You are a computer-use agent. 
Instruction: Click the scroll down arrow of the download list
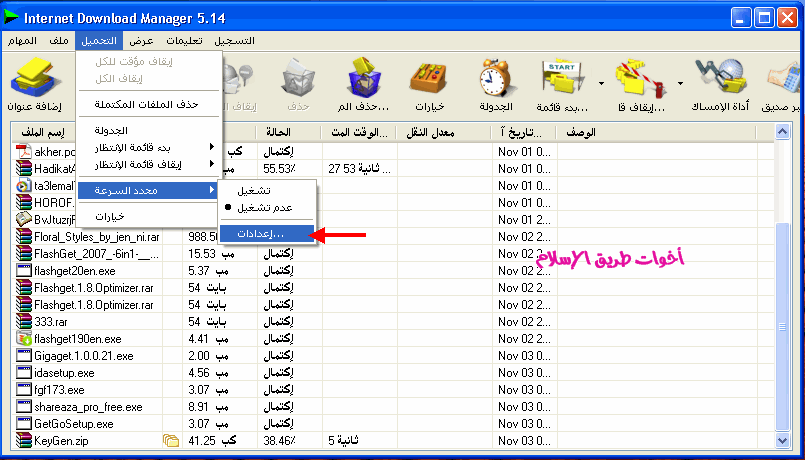[782, 440]
